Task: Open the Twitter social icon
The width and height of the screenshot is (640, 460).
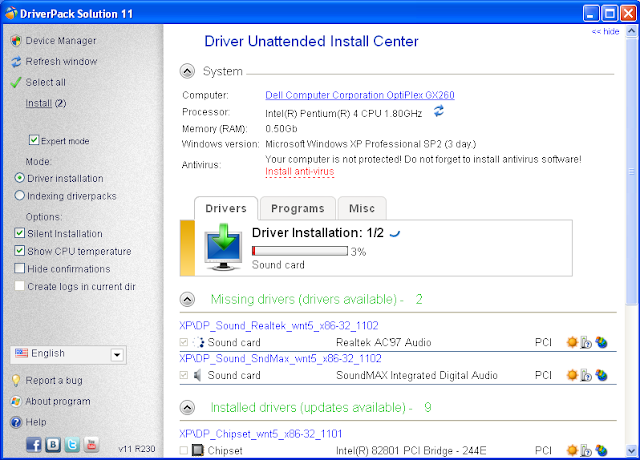Action: point(72,444)
